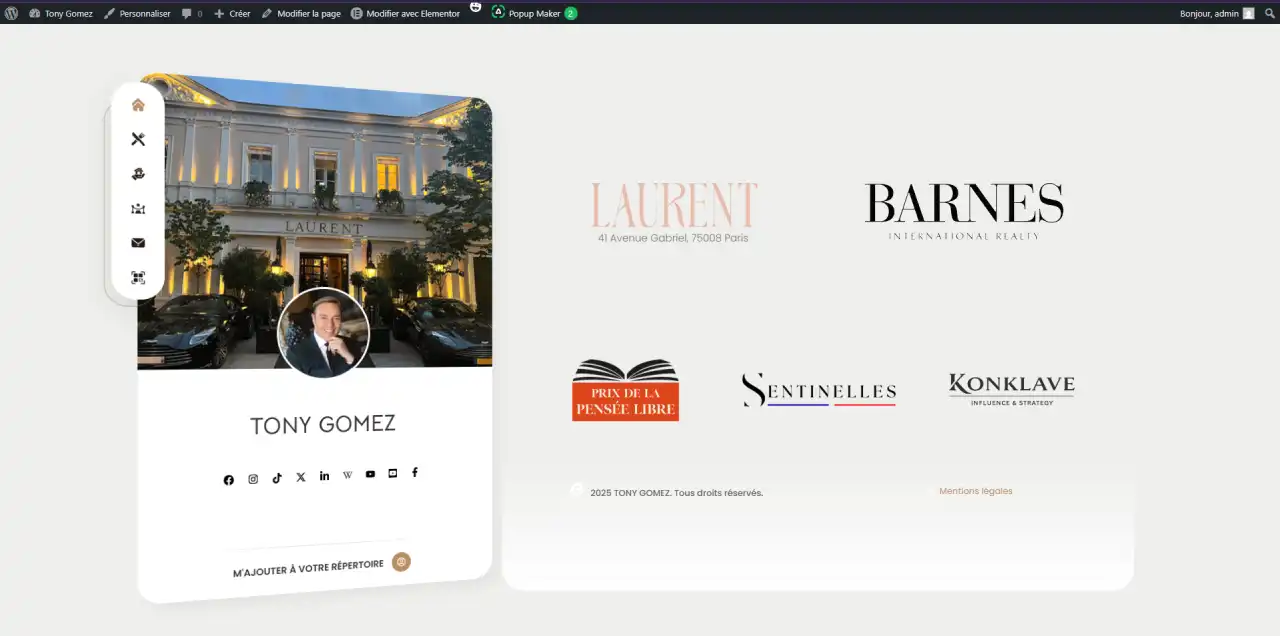Open Personnaliser in the admin bar
The height and width of the screenshot is (636, 1280).
(137, 13)
